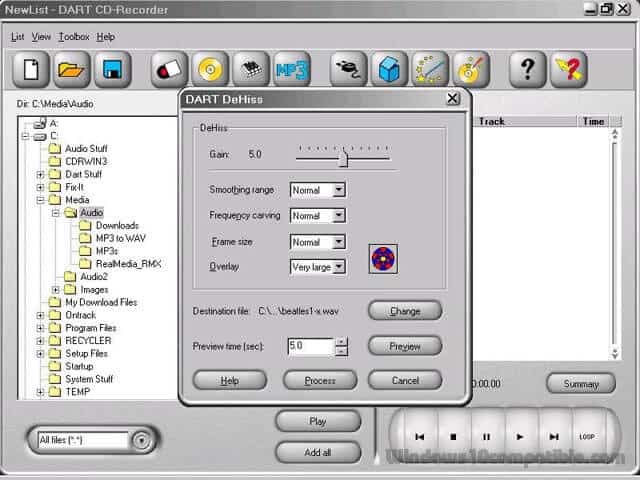Click the overlay pattern icon in DeHiss

(384, 257)
